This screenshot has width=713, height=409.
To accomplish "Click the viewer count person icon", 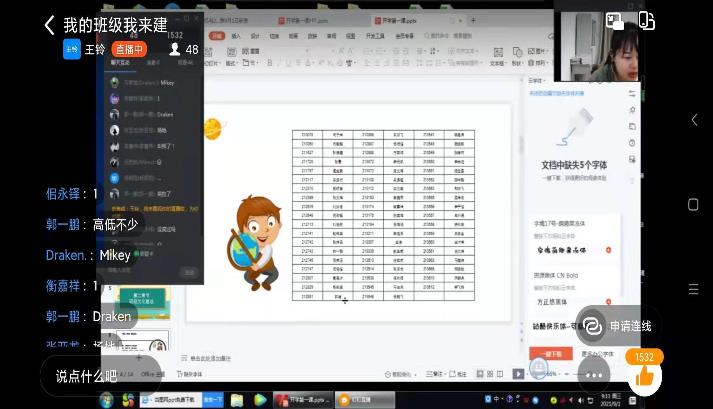I will (175, 49).
